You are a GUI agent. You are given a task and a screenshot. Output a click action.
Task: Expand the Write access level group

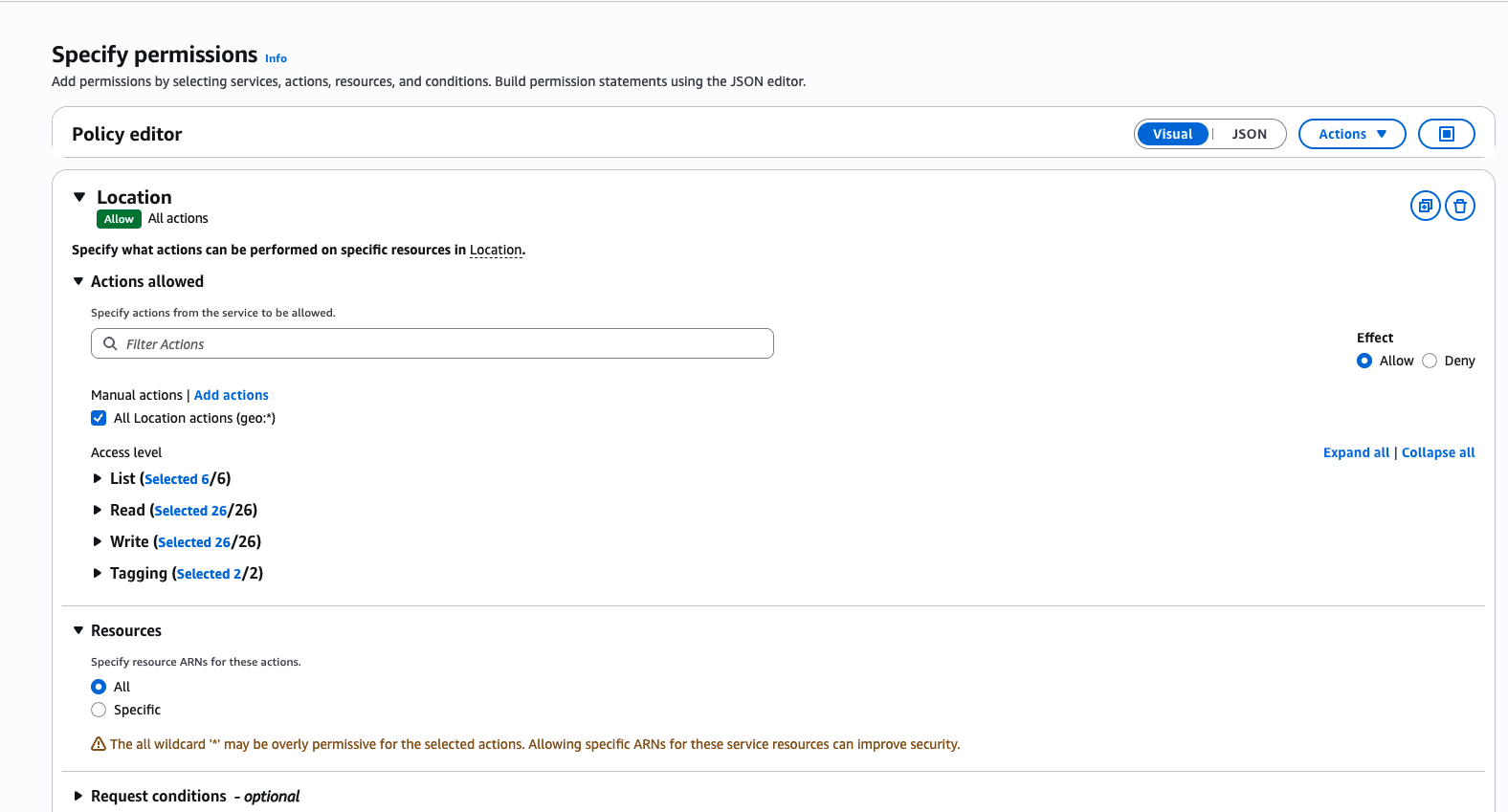pyautogui.click(x=98, y=541)
